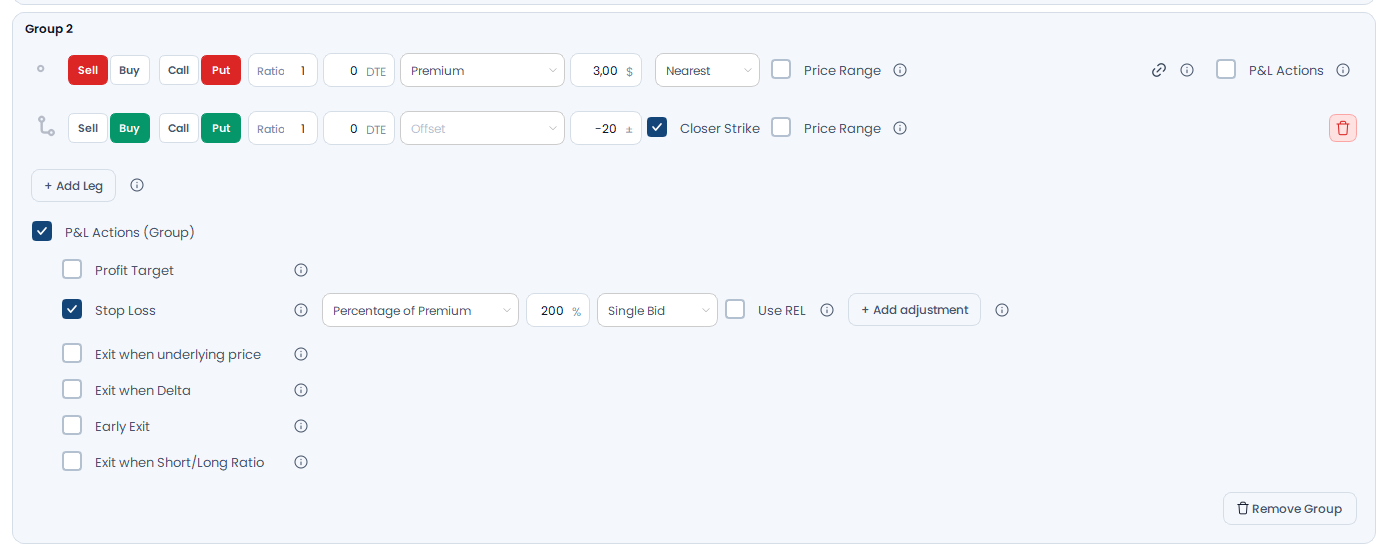Enable Price Range on the Sell Put leg
Viewport: 1388px width, 550px height.
click(781, 69)
